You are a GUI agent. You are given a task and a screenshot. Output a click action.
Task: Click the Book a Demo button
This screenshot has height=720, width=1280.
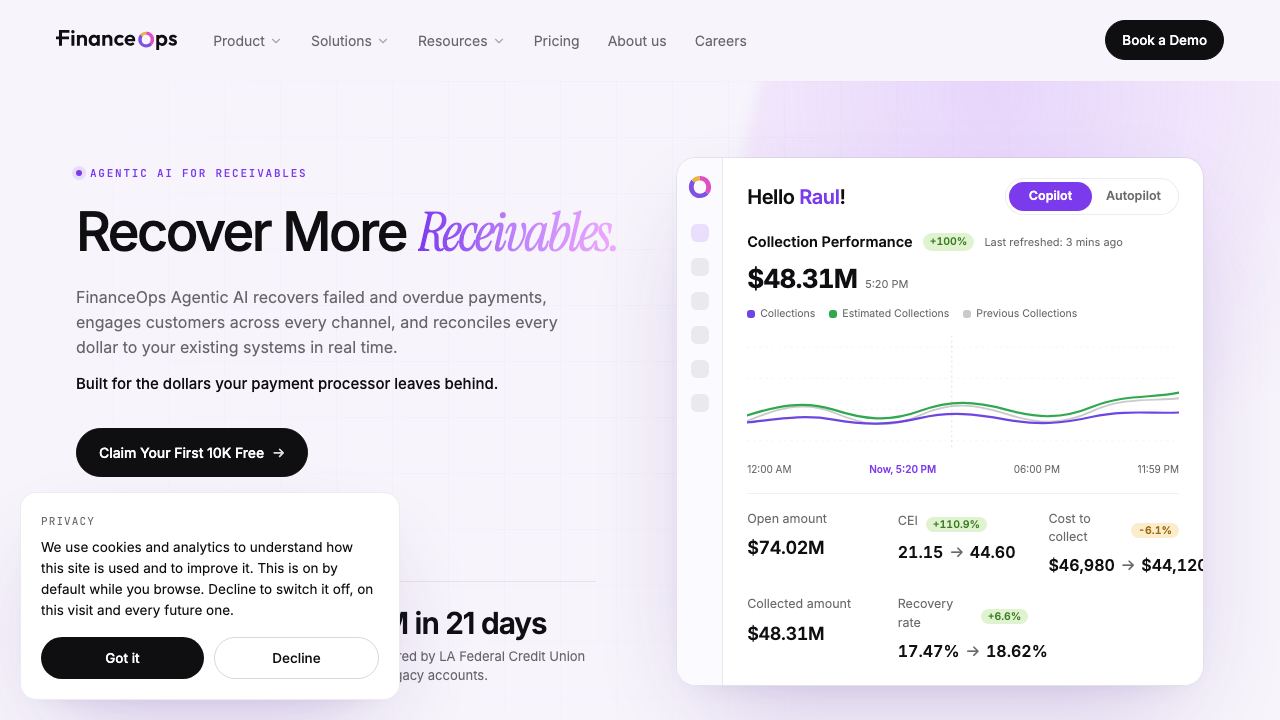1164,40
